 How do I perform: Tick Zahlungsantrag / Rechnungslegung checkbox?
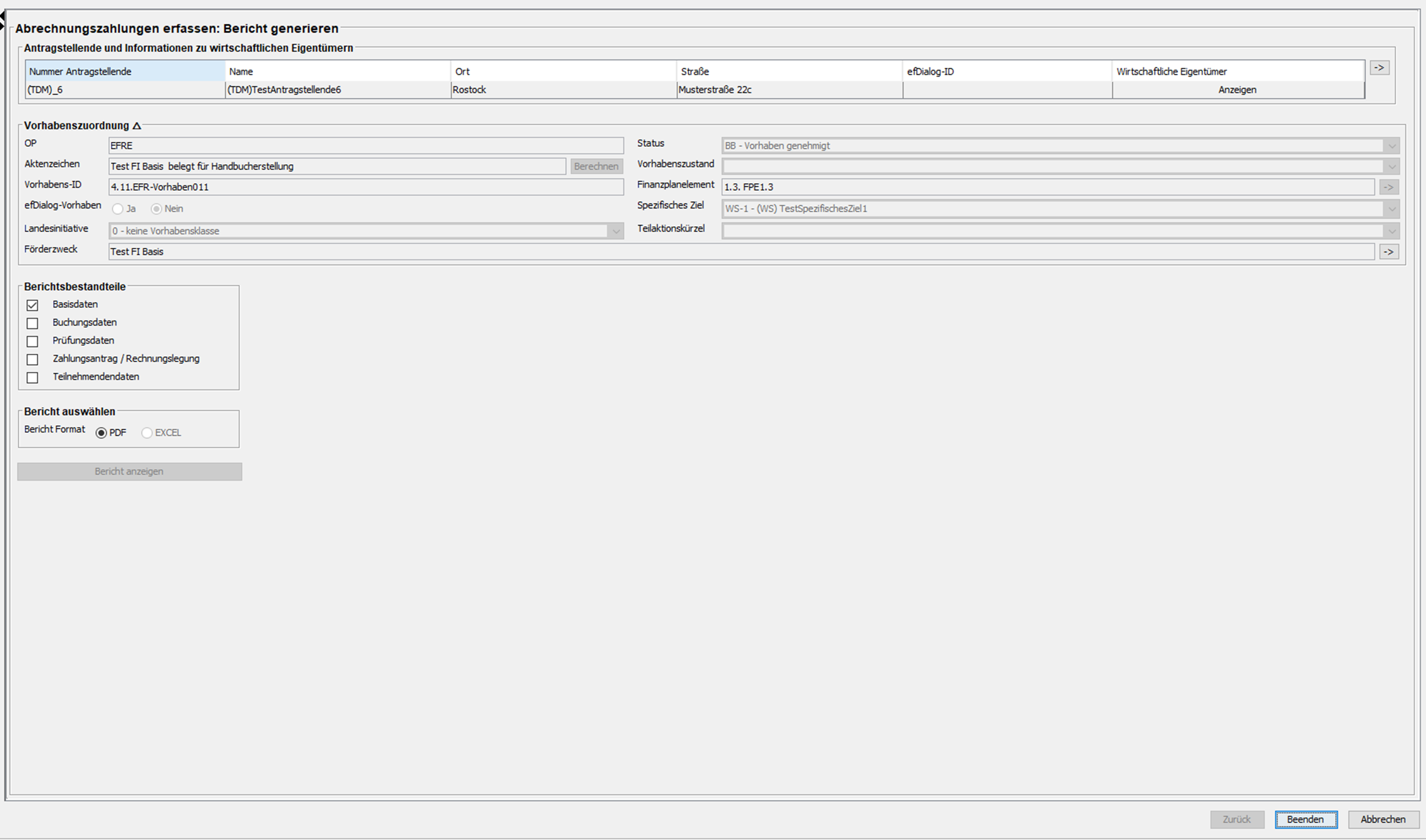pos(32,360)
